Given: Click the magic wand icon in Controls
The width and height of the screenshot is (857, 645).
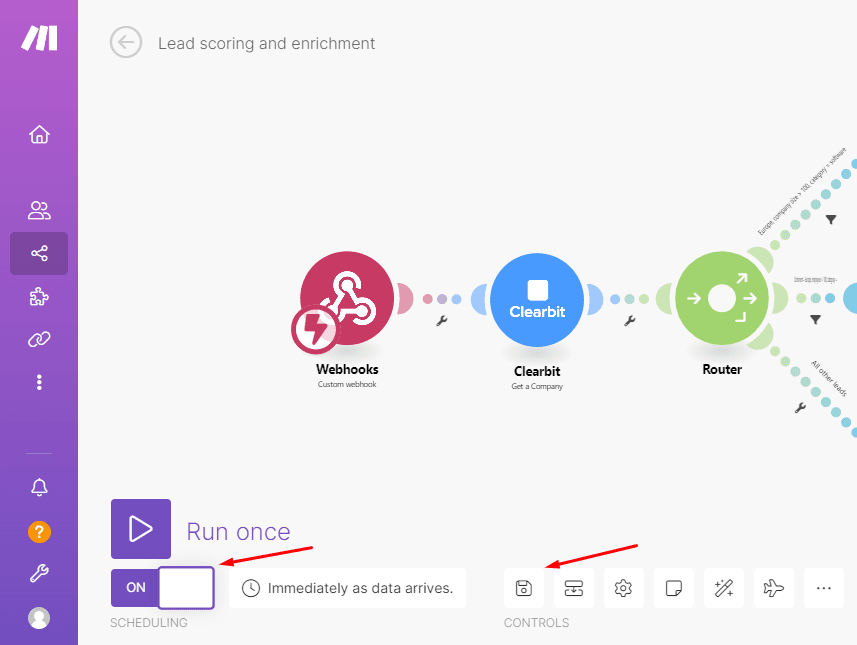Looking at the screenshot, I should pos(723,588).
